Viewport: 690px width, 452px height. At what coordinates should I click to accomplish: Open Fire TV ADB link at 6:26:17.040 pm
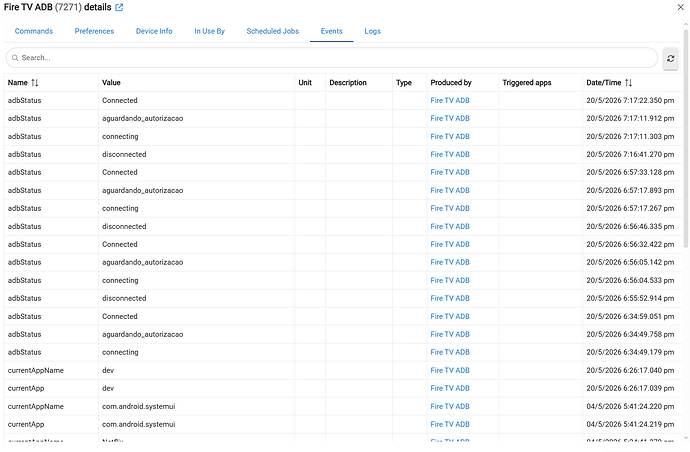(450, 370)
